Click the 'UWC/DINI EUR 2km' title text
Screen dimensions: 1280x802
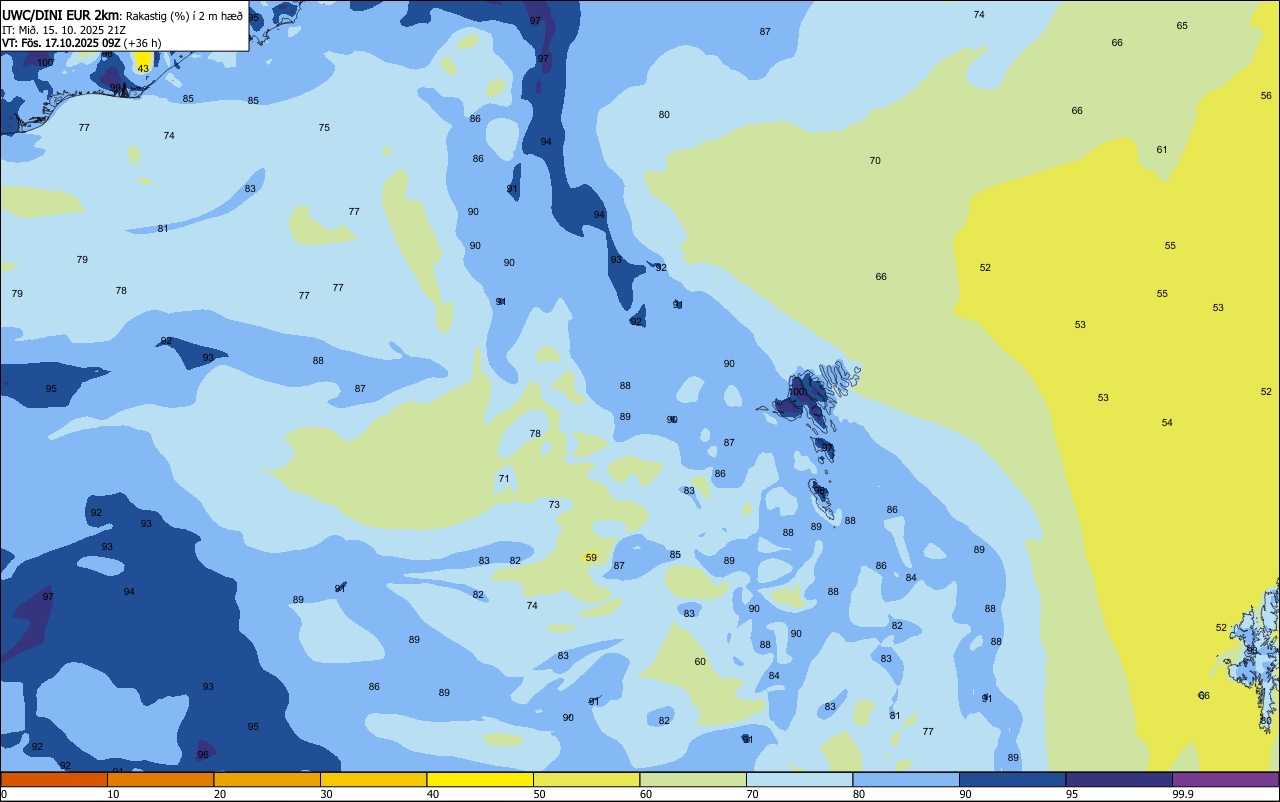click(60, 15)
